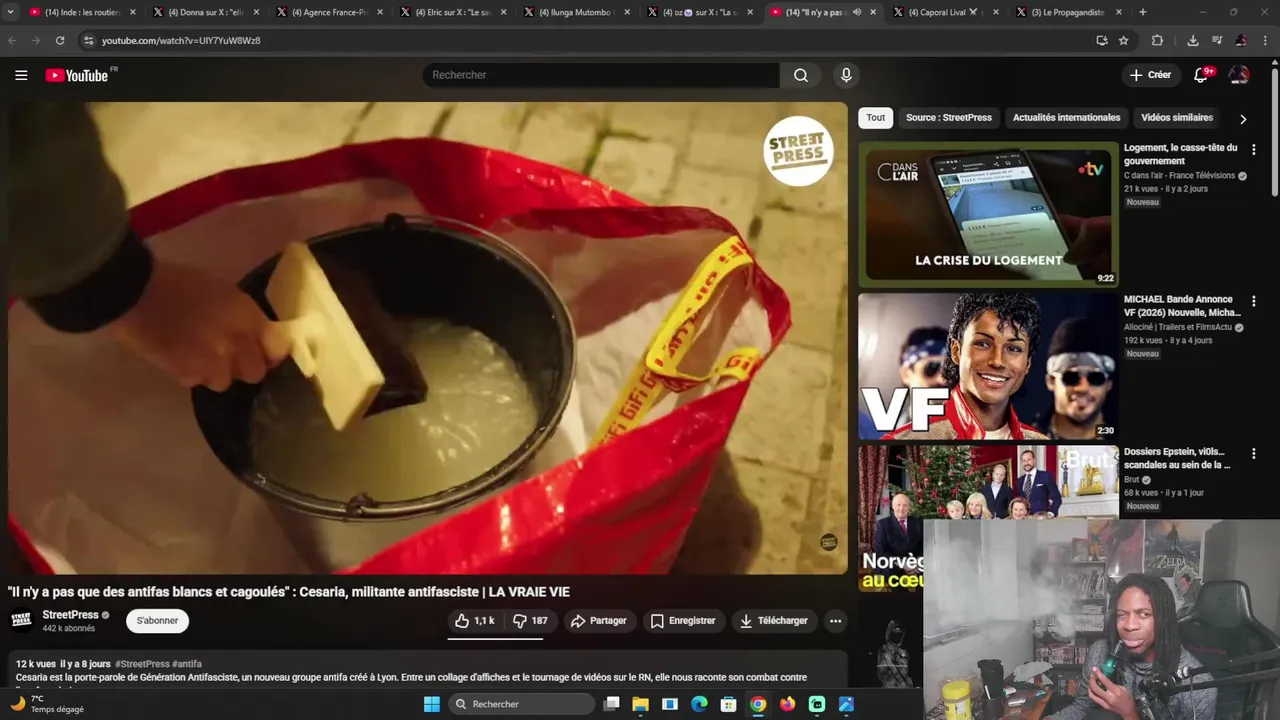
Task: Like the video with thumbs up
Action: 475,621
